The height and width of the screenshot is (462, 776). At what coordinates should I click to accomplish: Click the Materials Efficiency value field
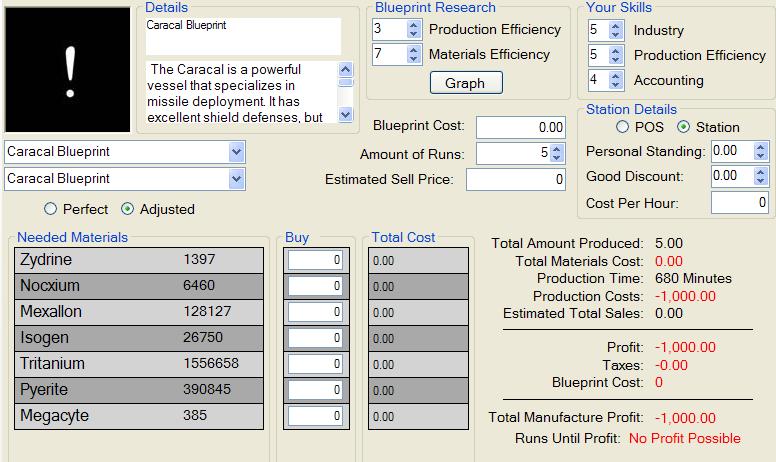coord(390,54)
